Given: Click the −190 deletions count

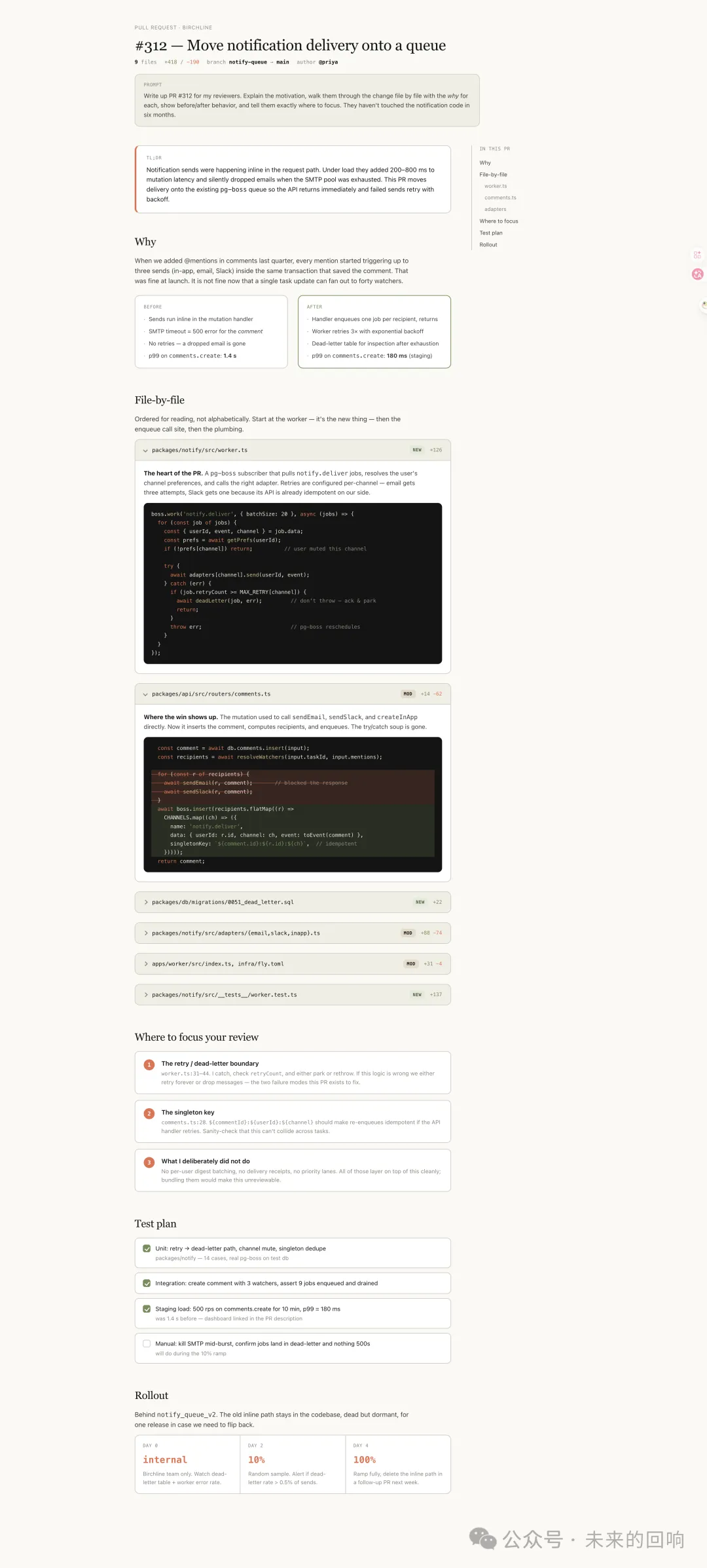Looking at the screenshot, I should point(192,62).
